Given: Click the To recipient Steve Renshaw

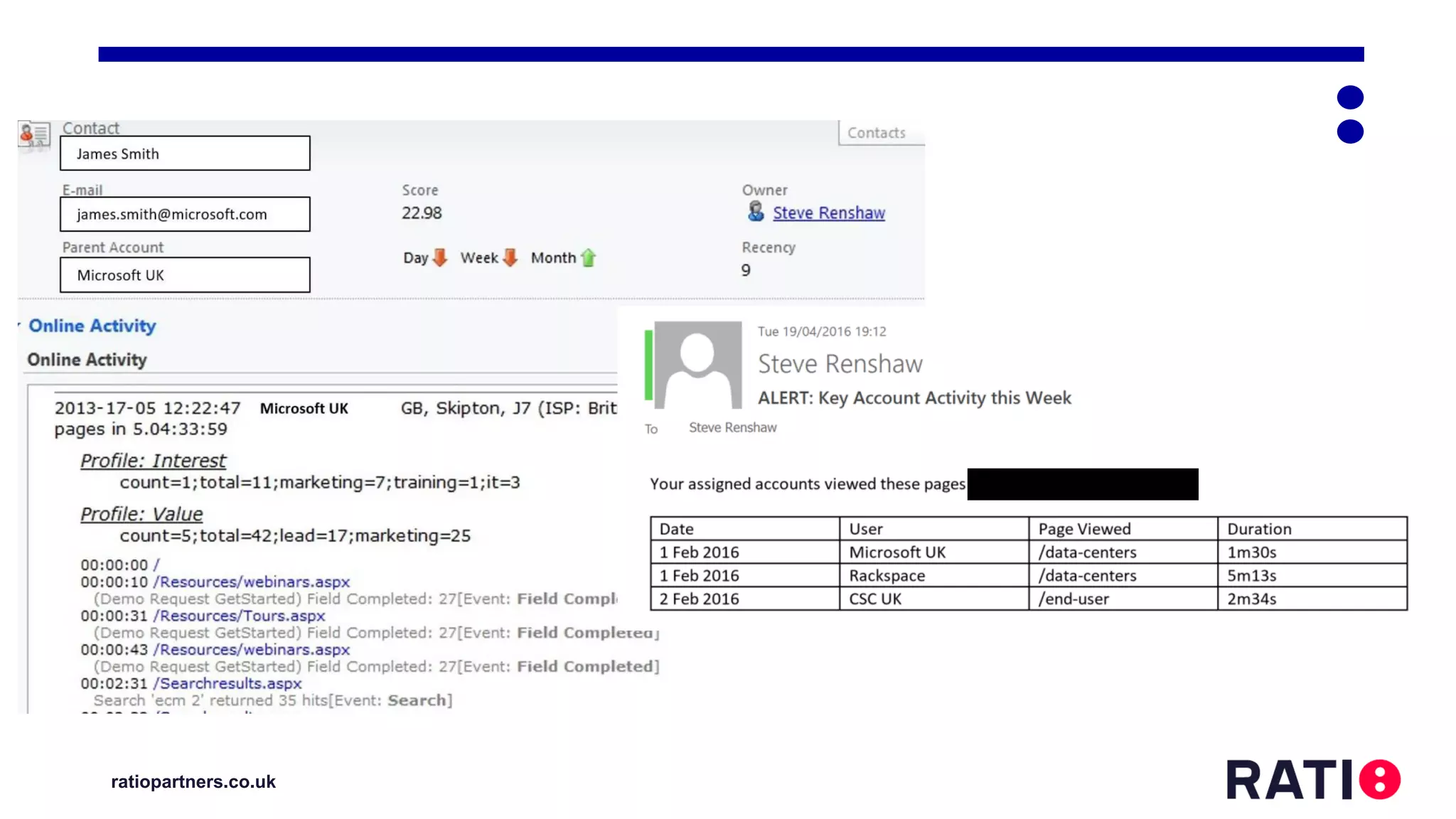Looking at the screenshot, I should click(x=732, y=427).
